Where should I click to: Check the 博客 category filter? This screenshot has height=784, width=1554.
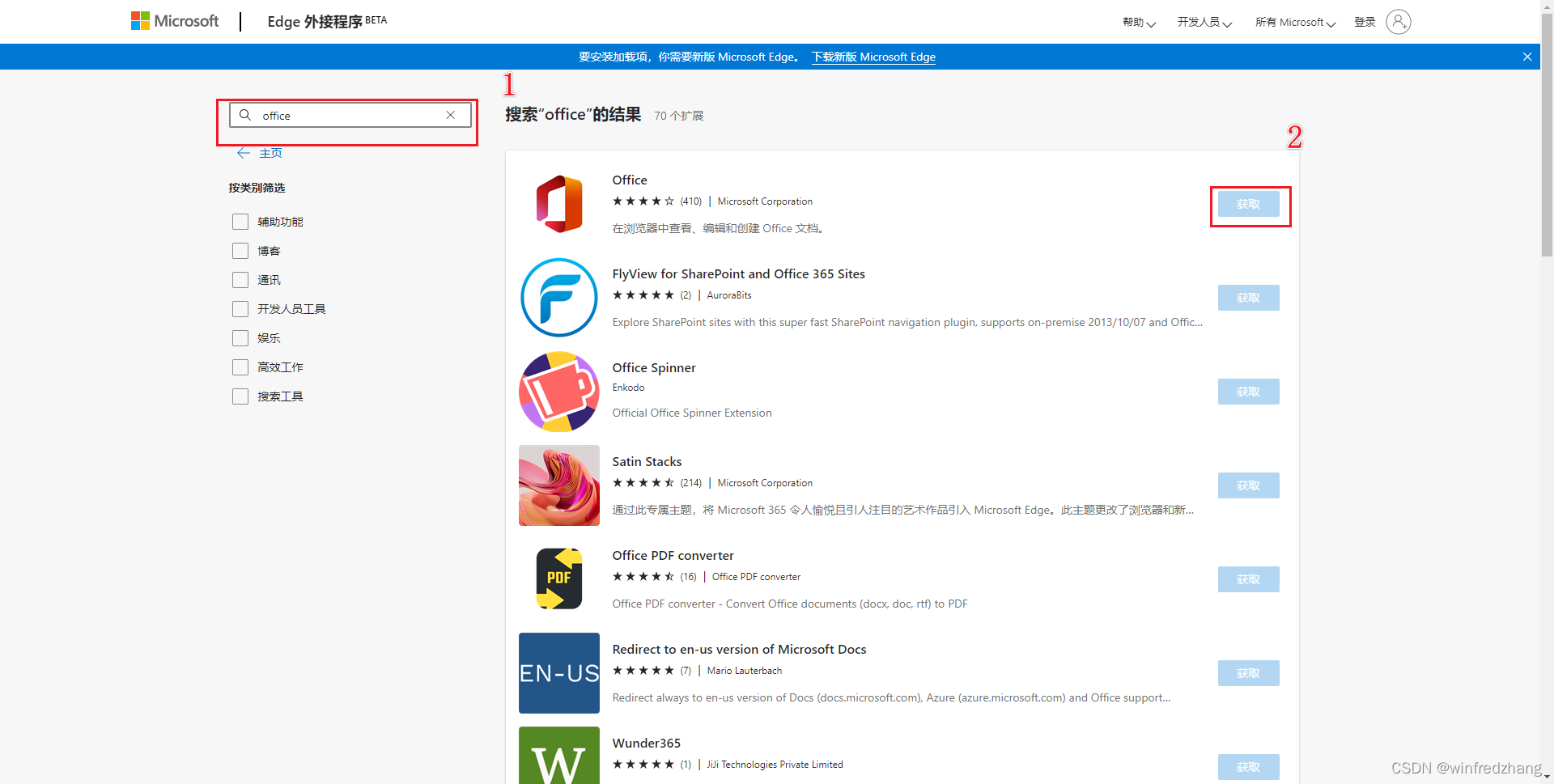[240, 251]
